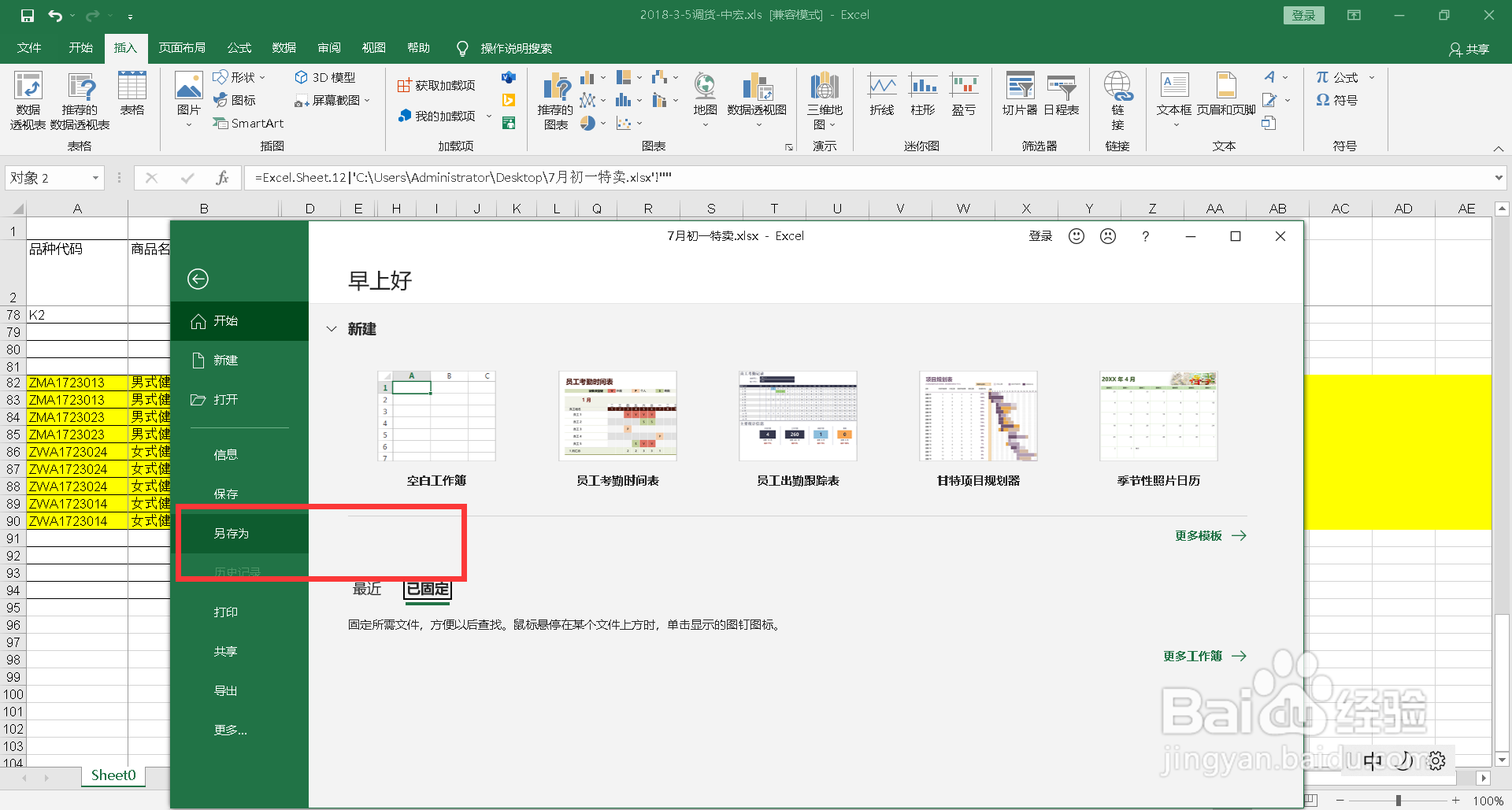Screen dimensions: 1512x810
Task: Click the 更多模板 link
Action: pyautogui.click(x=1210, y=535)
